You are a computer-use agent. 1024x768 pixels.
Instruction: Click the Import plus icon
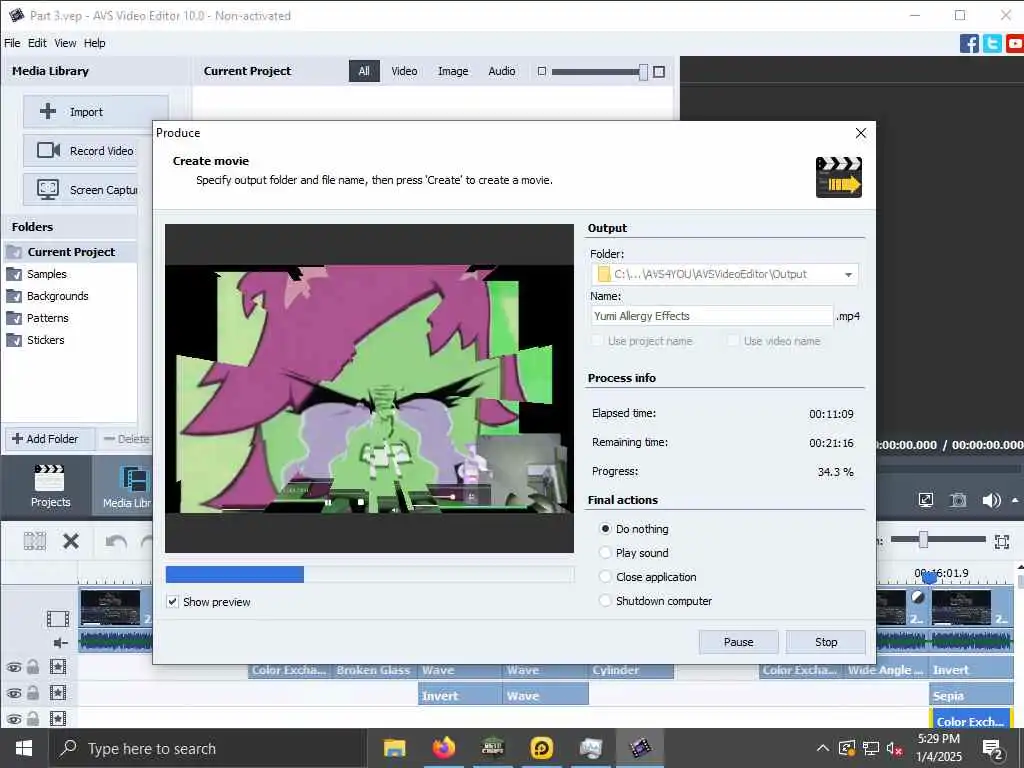click(48, 112)
